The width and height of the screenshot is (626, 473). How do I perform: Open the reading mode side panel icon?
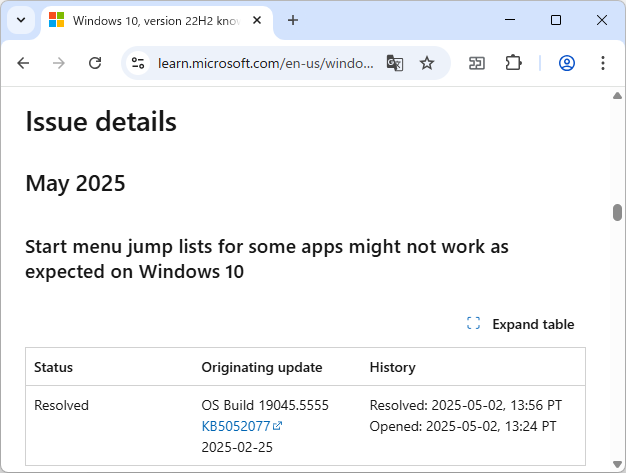(x=477, y=63)
